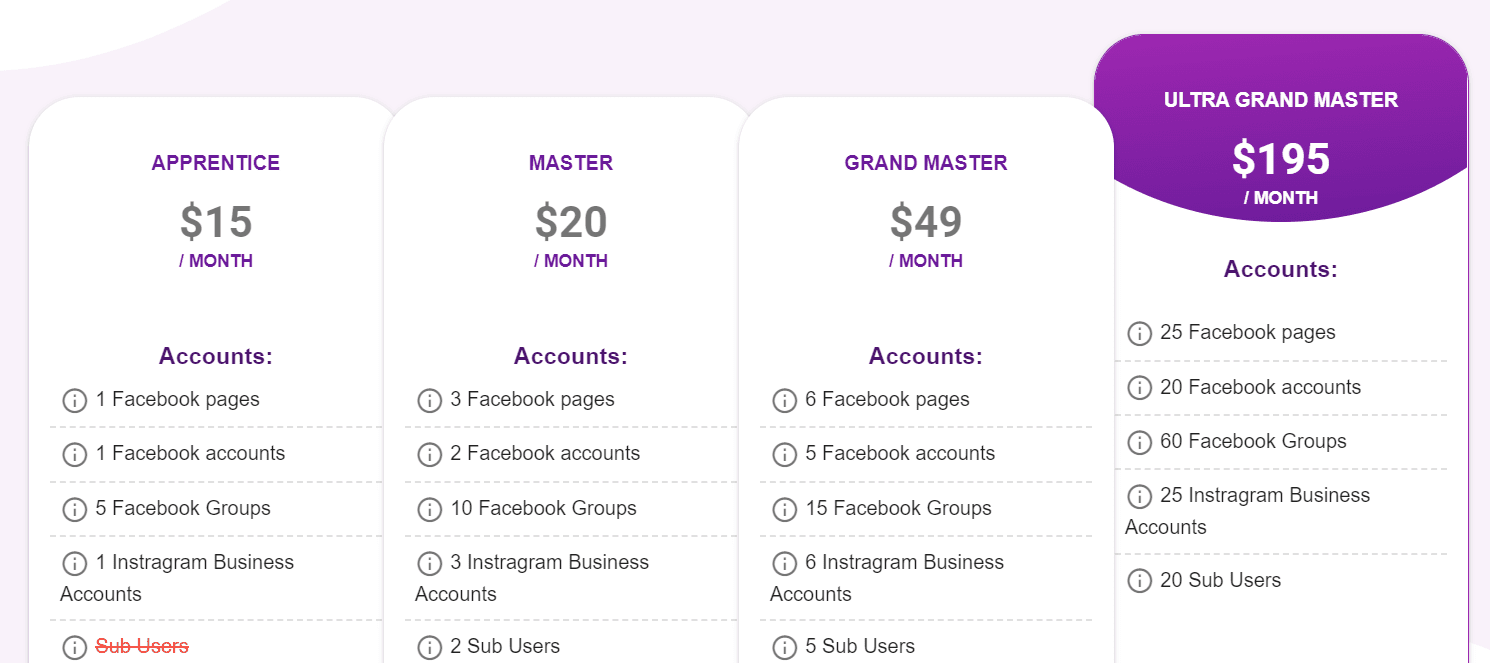Click the GRAND MASTER plan heading

tap(925, 162)
